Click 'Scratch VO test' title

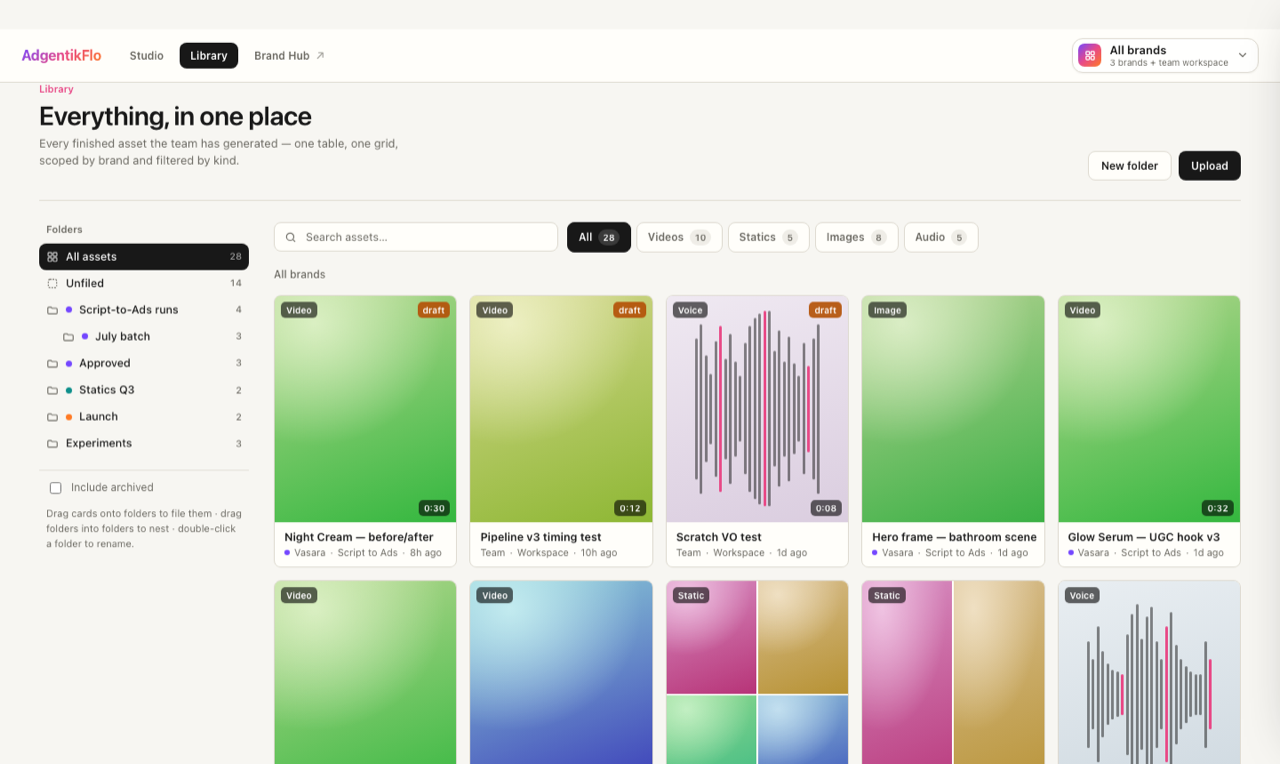tap(719, 537)
